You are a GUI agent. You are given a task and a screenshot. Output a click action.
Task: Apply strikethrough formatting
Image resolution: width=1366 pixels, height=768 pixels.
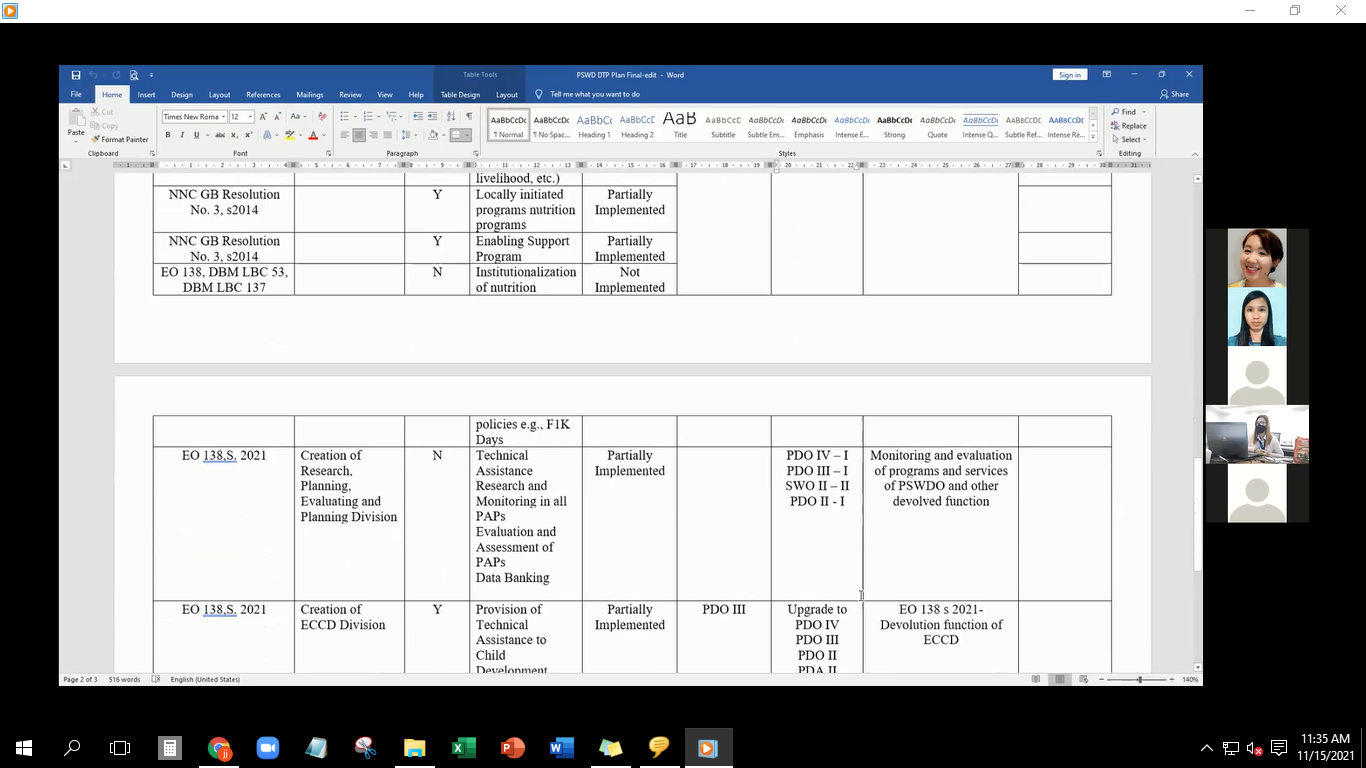(220, 135)
